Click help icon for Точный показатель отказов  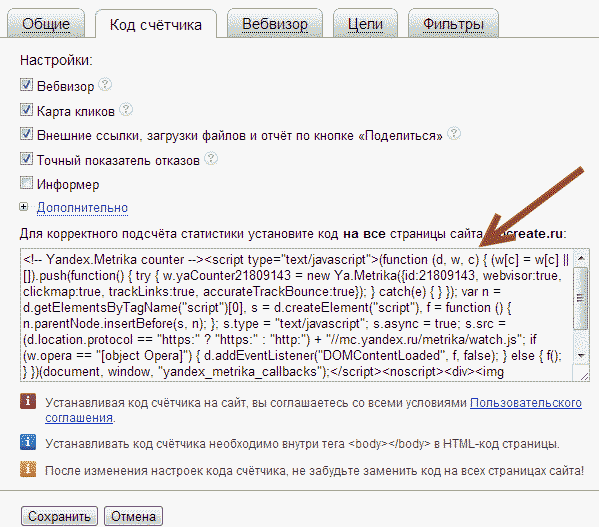point(211,158)
